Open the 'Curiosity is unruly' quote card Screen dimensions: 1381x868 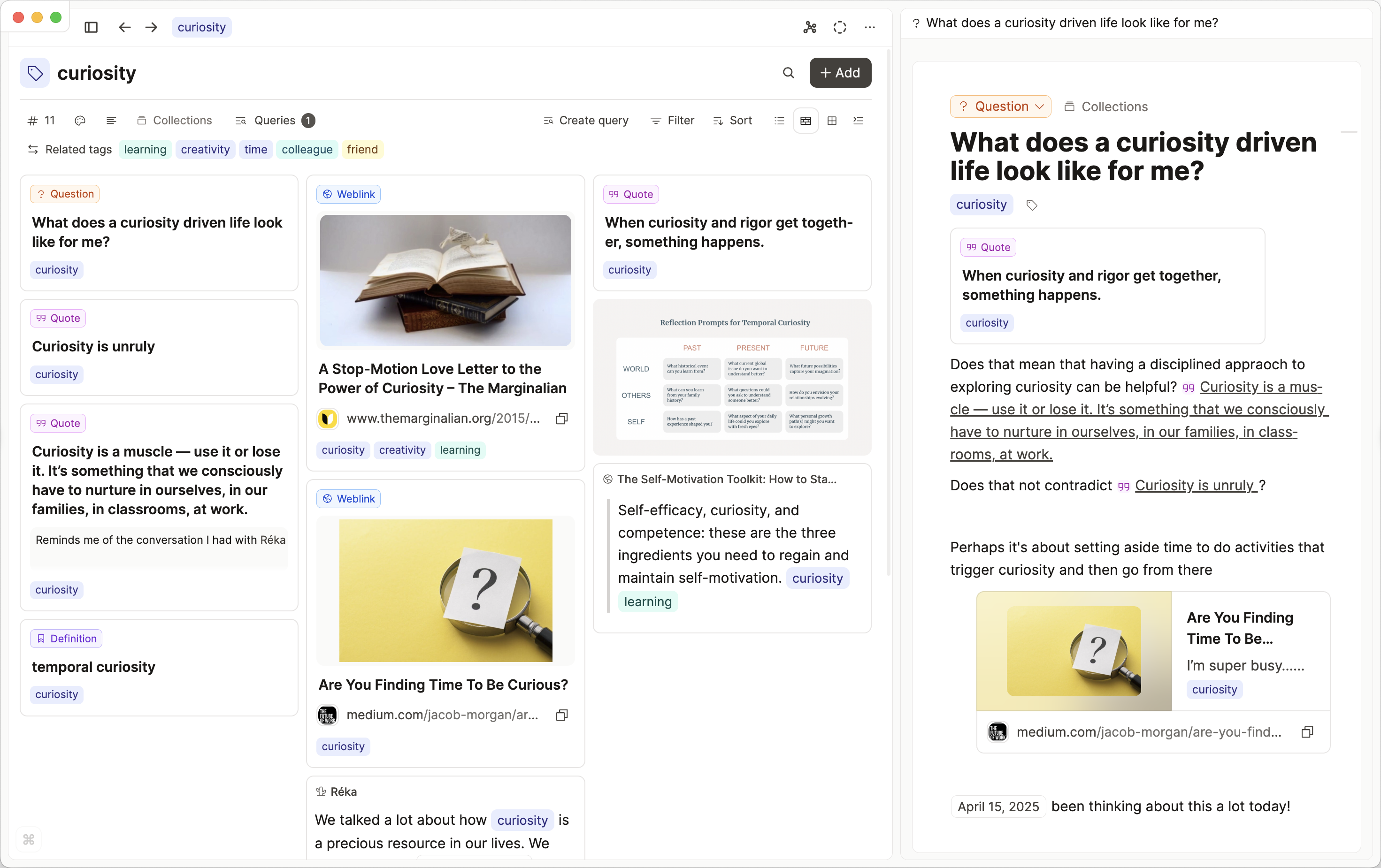(x=159, y=347)
